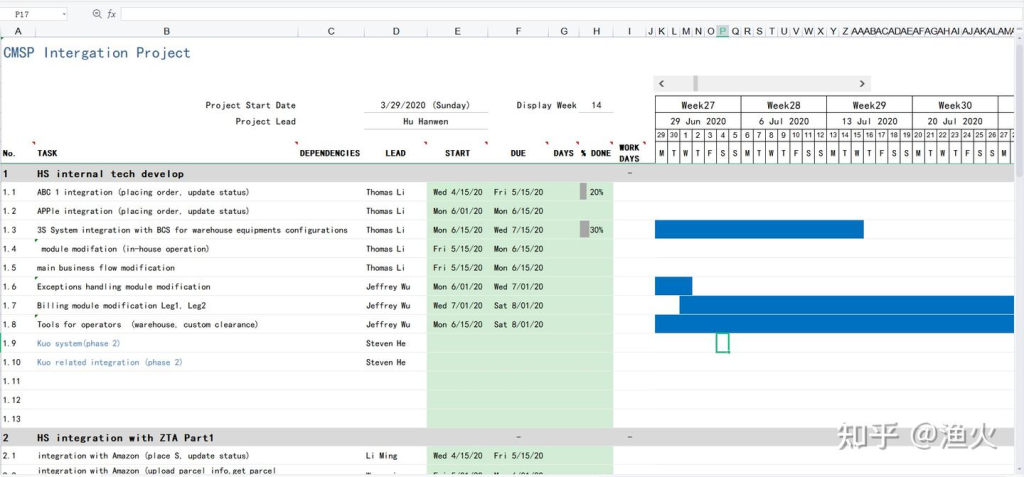Click the Week28 header in timeline
The width and height of the screenshot is (1024, 477).
click(x=783, y=105)
